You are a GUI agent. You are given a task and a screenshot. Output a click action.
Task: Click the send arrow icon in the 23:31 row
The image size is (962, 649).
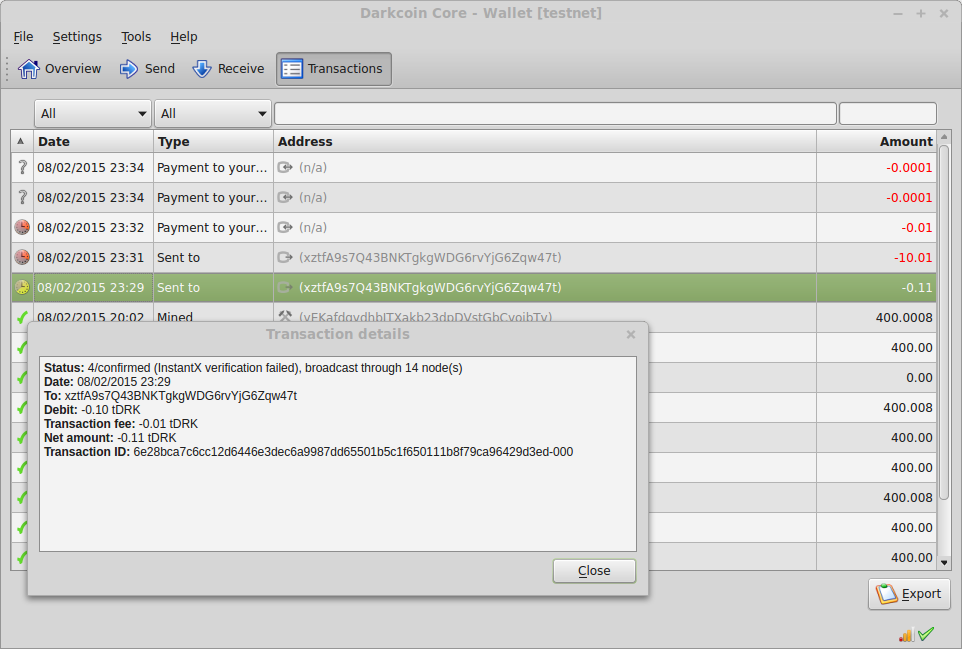click(x=285, y=257)
